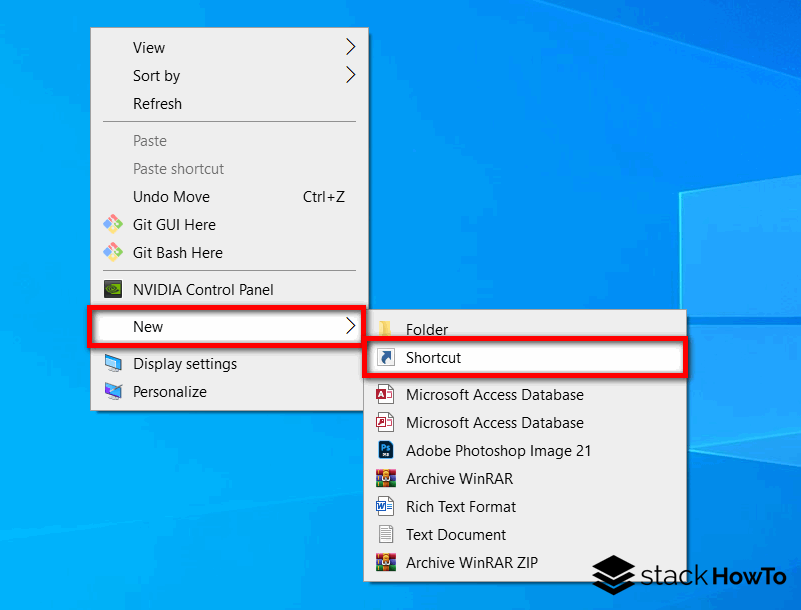Click the Git Bash Here icon
Image resolution: width=801 pixels, height=610 pixels.
coord(112,252)
